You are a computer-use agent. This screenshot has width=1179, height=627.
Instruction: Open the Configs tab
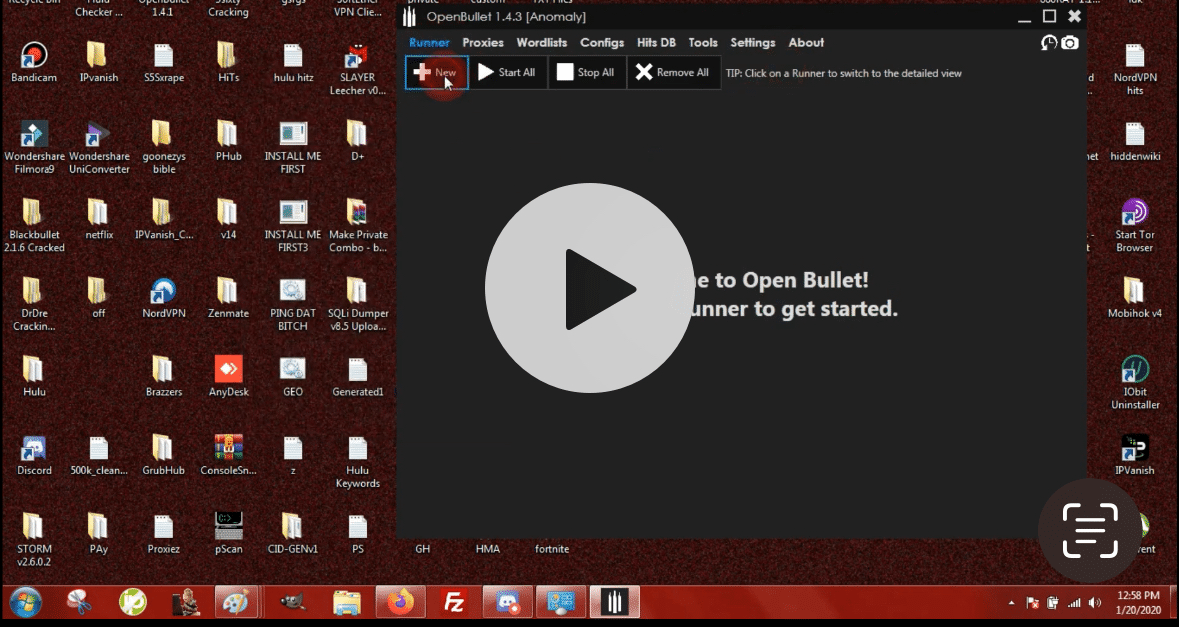(602, 43)
